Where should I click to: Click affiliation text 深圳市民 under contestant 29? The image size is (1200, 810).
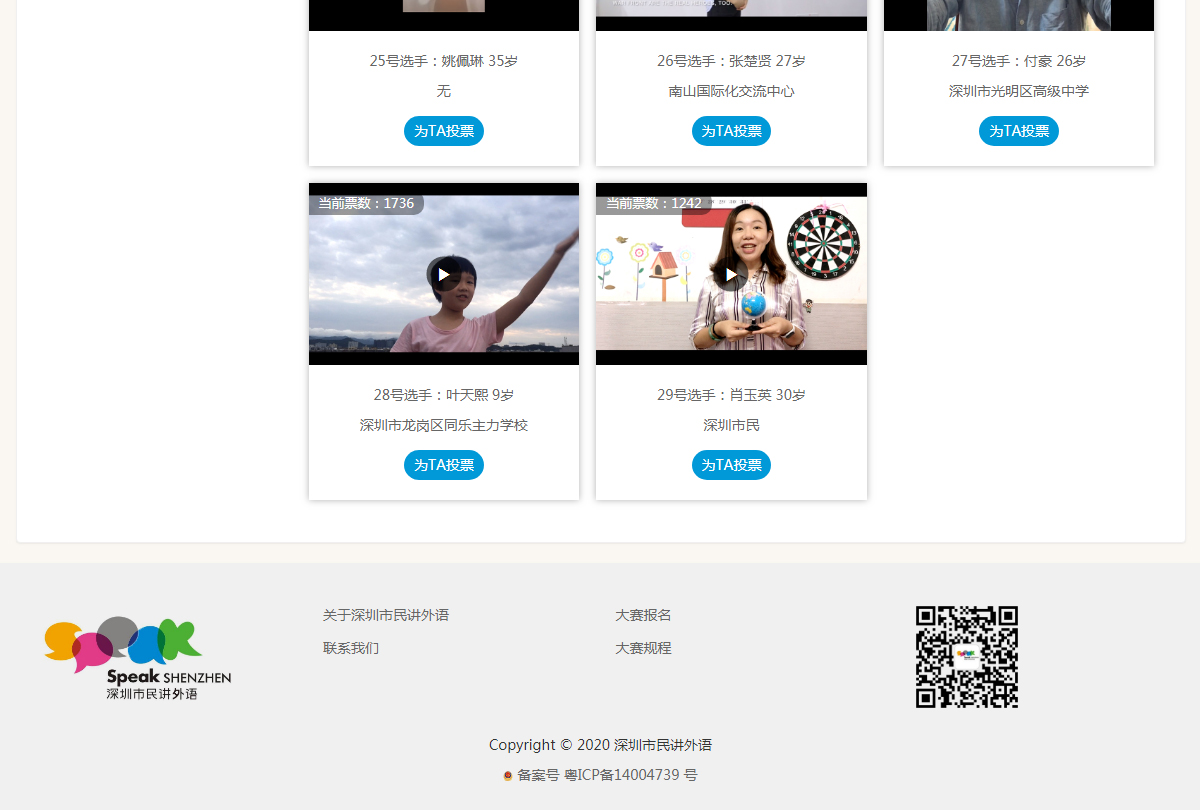pyautogui.click(x=731, y=425)
